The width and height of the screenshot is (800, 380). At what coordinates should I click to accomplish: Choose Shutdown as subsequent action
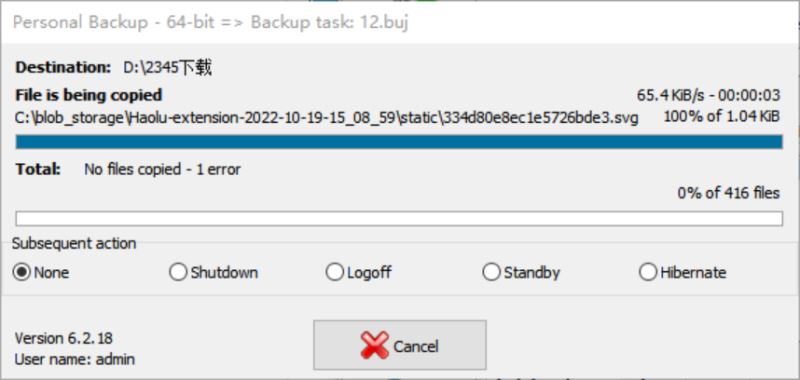(213, 272)
